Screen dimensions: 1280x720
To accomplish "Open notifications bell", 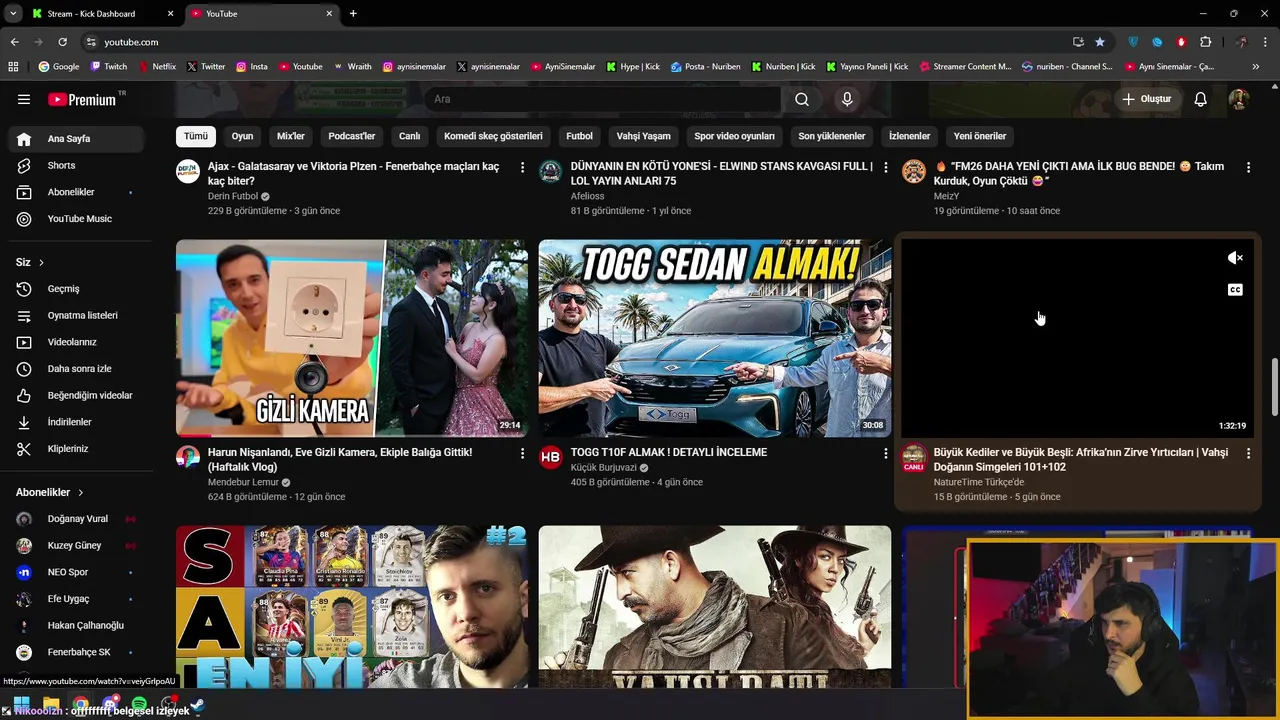I will pos(1201,99).
